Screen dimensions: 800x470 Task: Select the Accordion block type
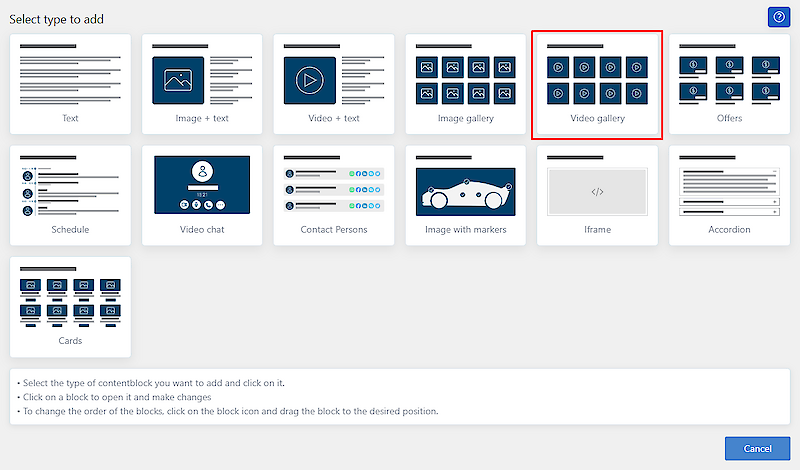pyautogui.click(x=729, y=195)
